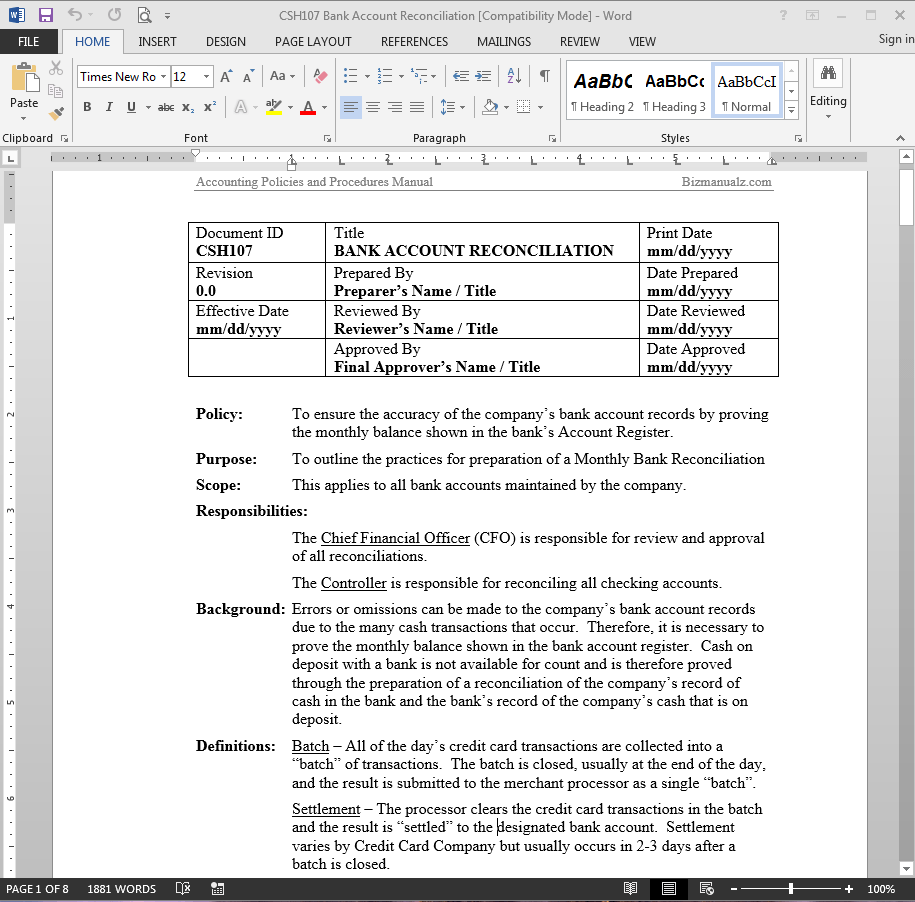This screenshot has width=915, height=902.
Task: Click the Save icon in the title bar
Action: coord(45,15)
